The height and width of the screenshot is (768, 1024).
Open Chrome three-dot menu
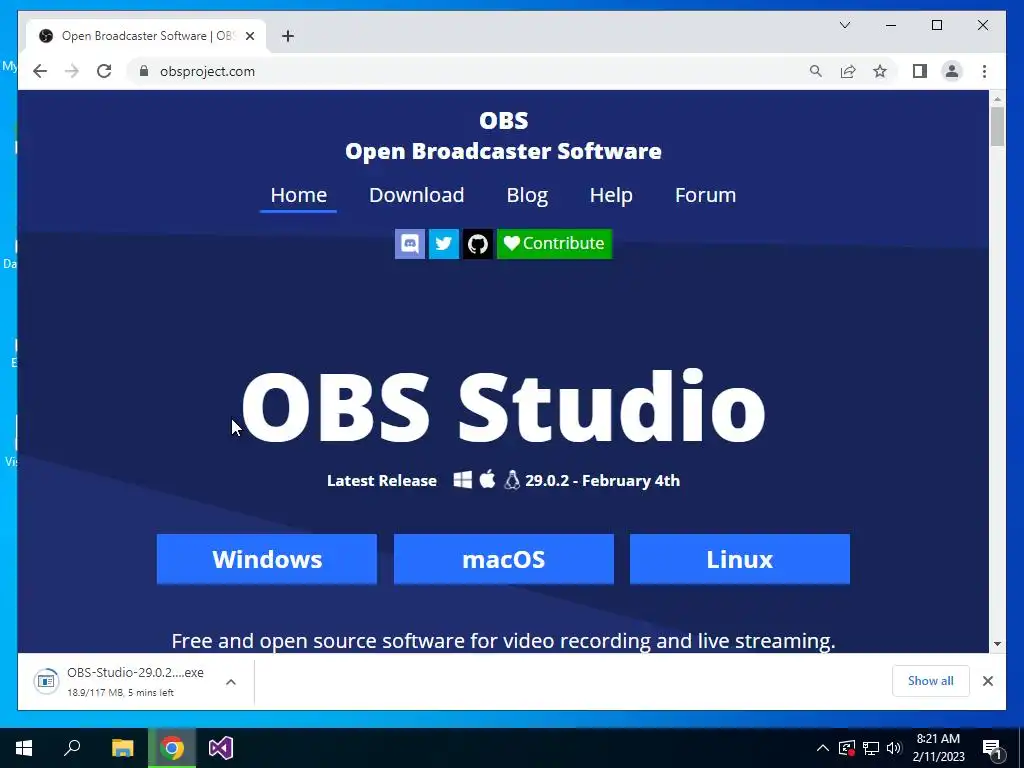tap(984, 71)
